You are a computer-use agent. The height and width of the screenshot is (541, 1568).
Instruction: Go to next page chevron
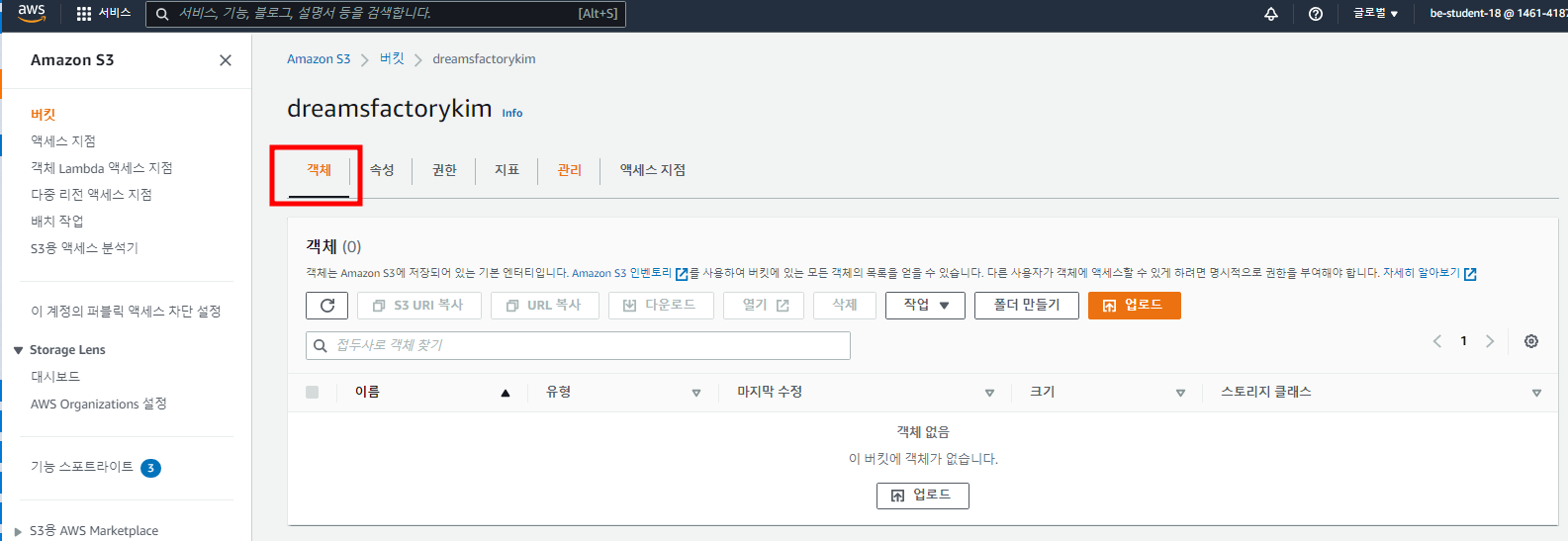coord(1490,341)
